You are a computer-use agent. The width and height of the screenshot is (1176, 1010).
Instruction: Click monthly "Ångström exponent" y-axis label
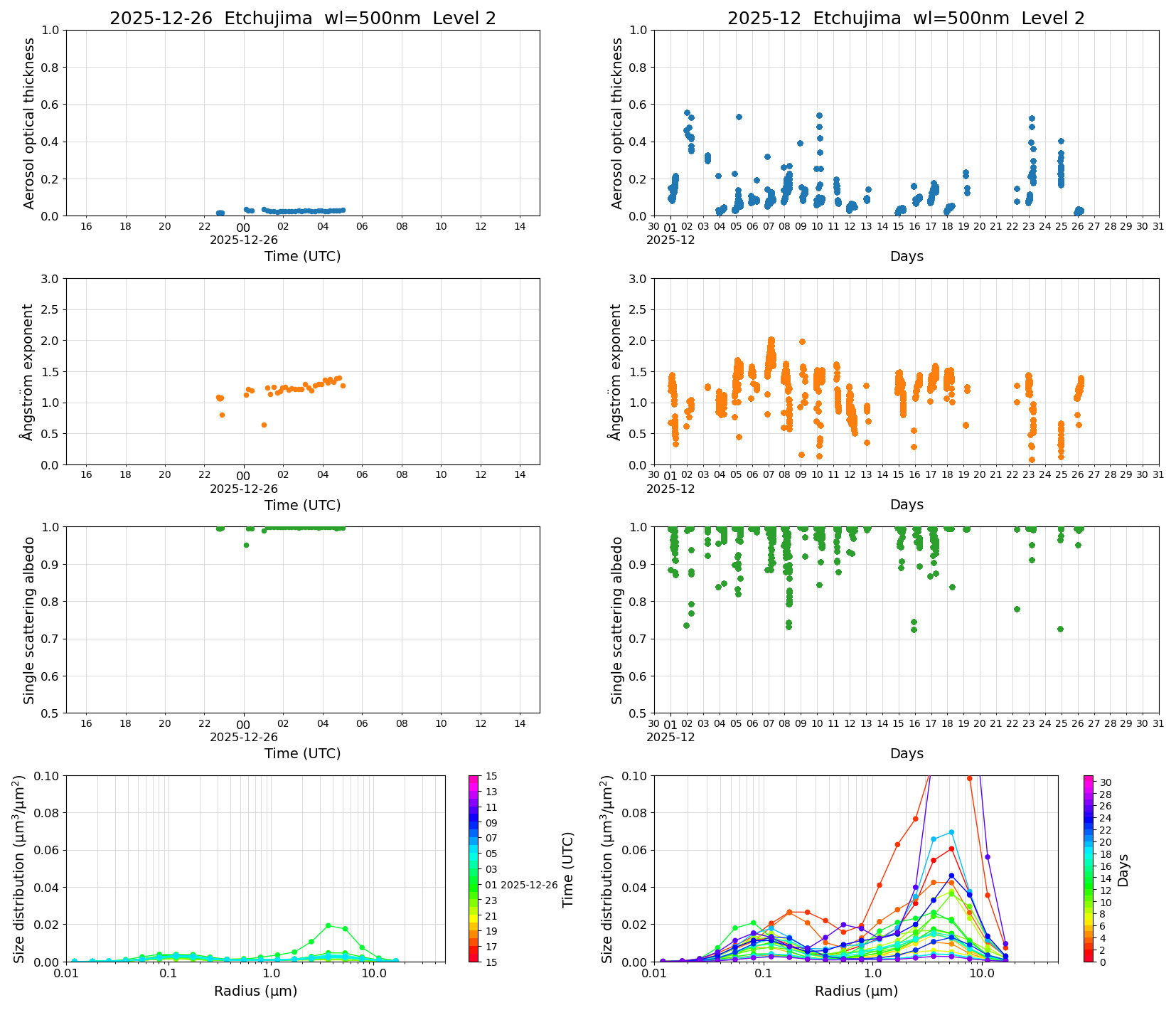click(616, 371)
